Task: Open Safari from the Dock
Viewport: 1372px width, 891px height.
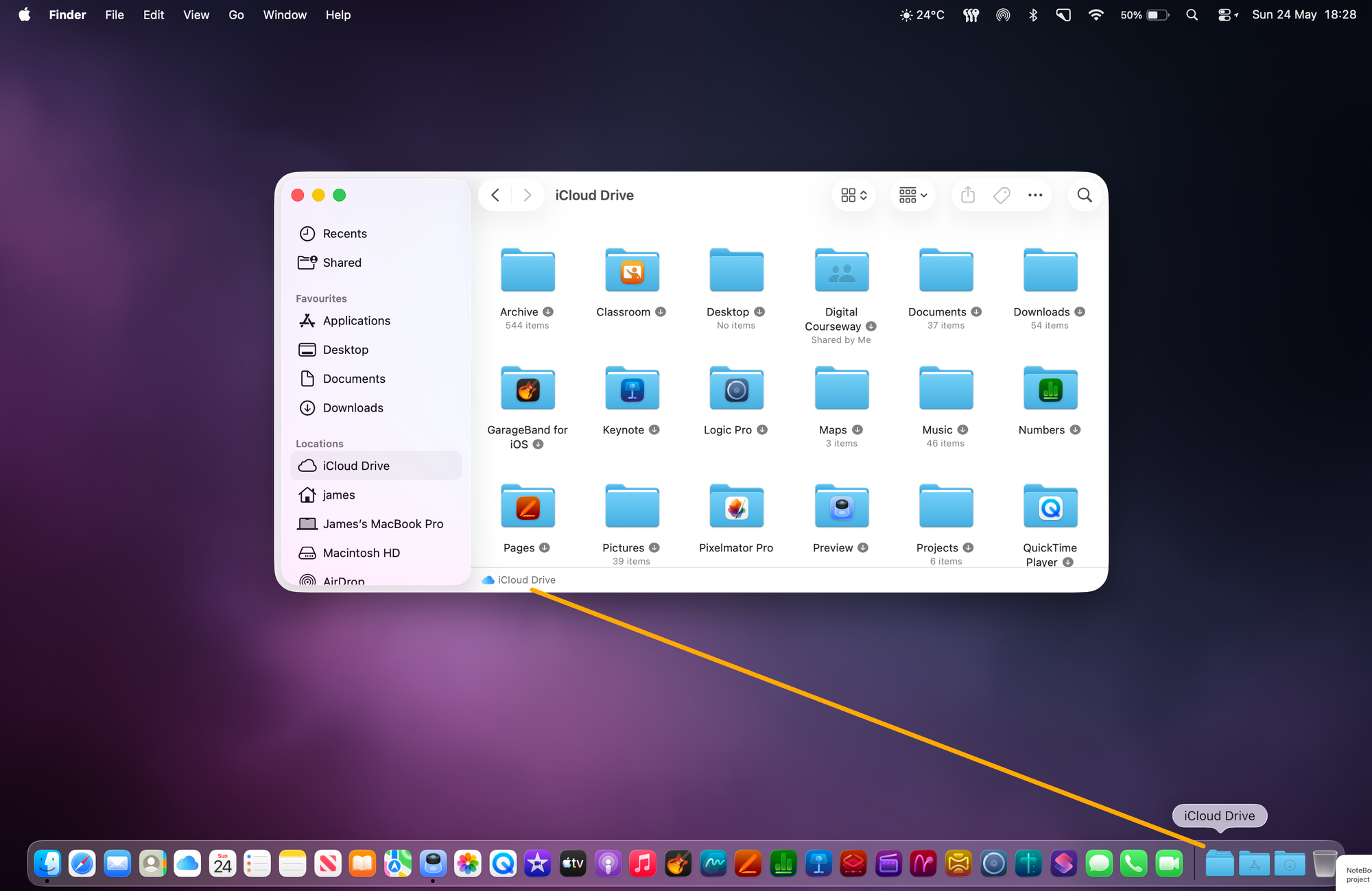Action: pos(82,864)
